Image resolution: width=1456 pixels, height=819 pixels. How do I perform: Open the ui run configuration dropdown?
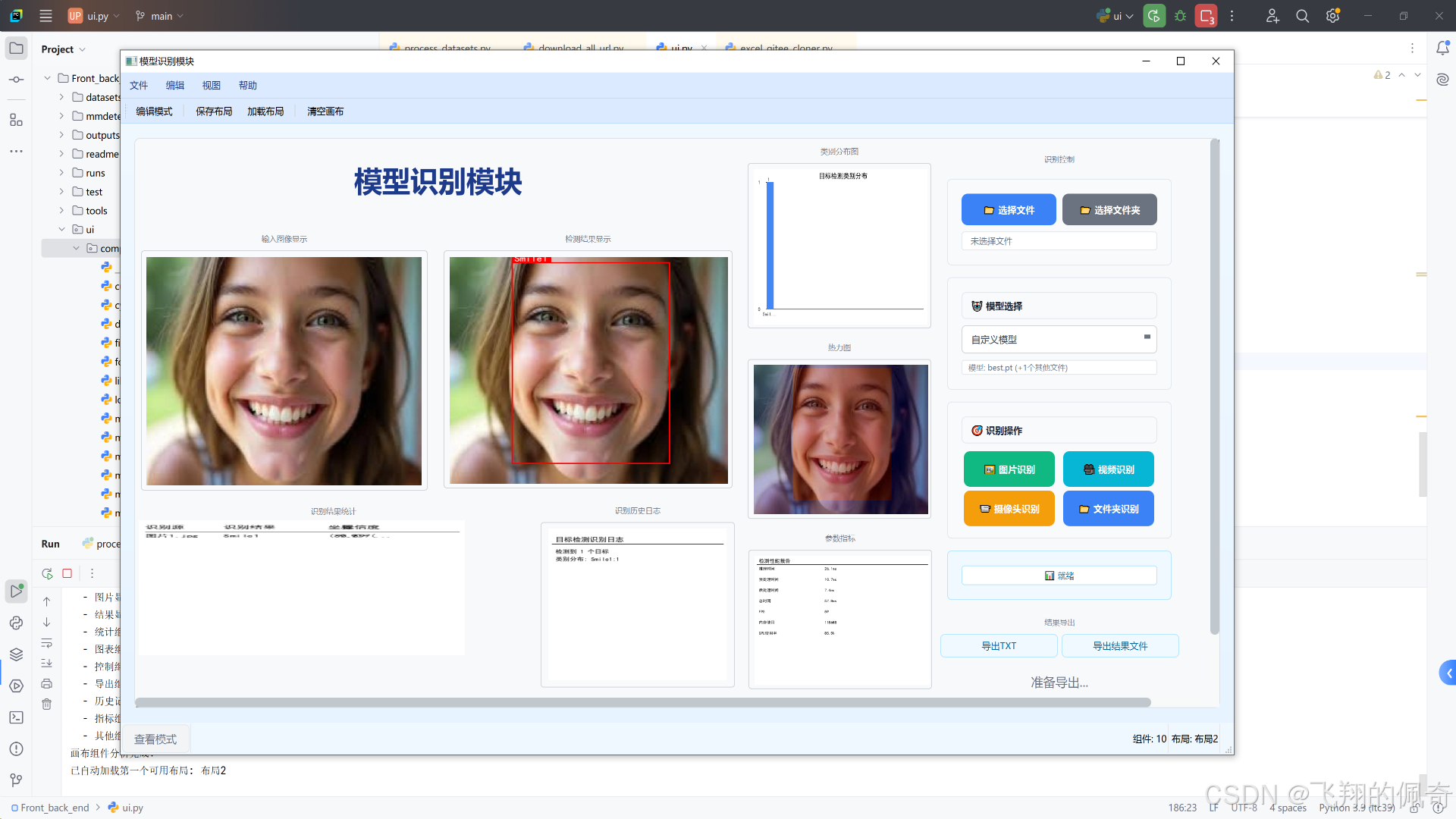click(1115, 16)
